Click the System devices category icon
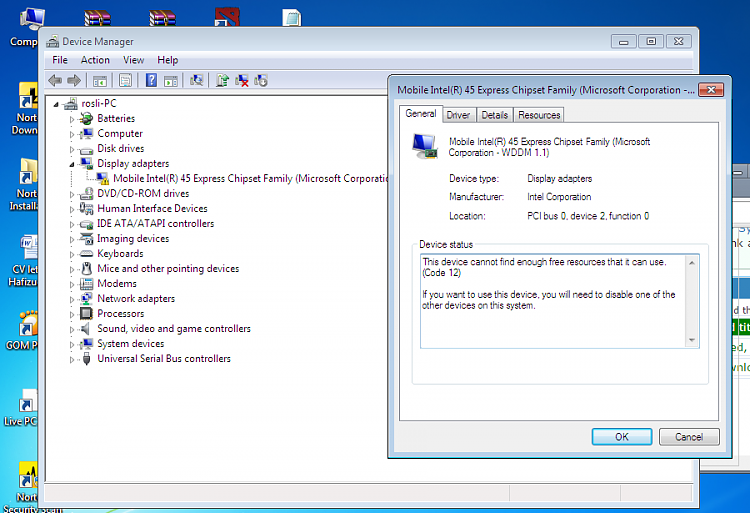The width and height of the screenshot is (750, 513). (87, 344)
